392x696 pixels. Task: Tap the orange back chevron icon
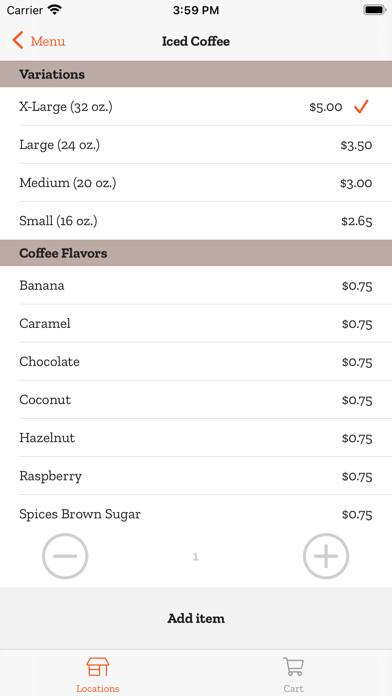[x=18, y=41]
